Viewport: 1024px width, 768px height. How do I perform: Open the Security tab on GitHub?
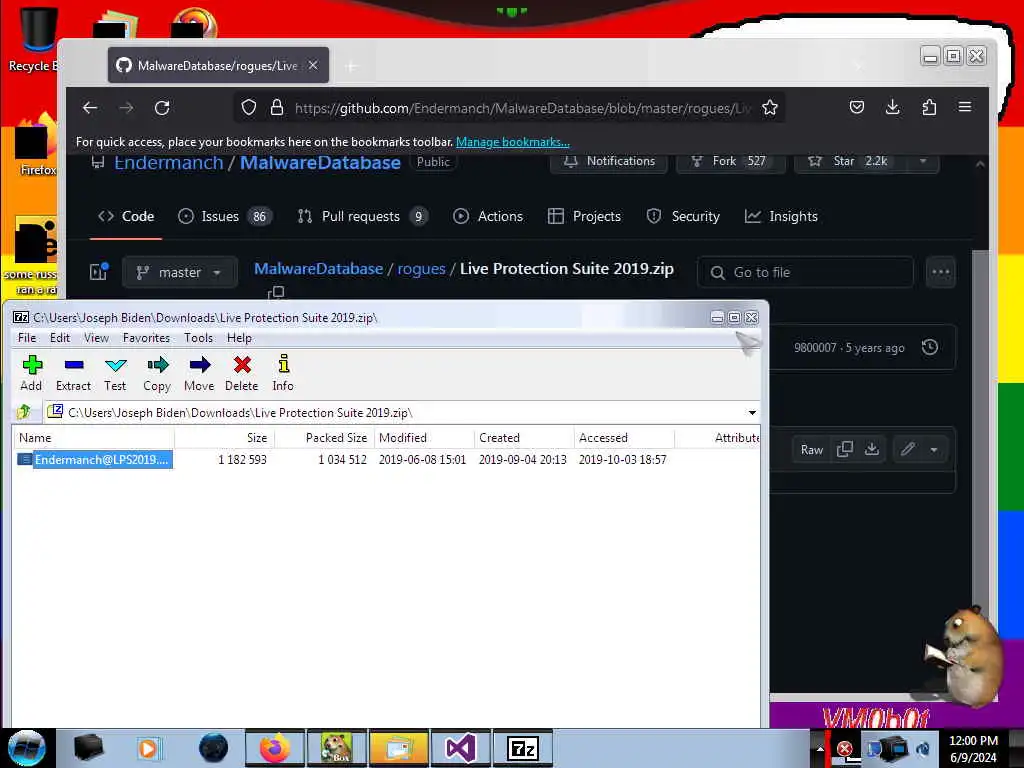[683, 216]
